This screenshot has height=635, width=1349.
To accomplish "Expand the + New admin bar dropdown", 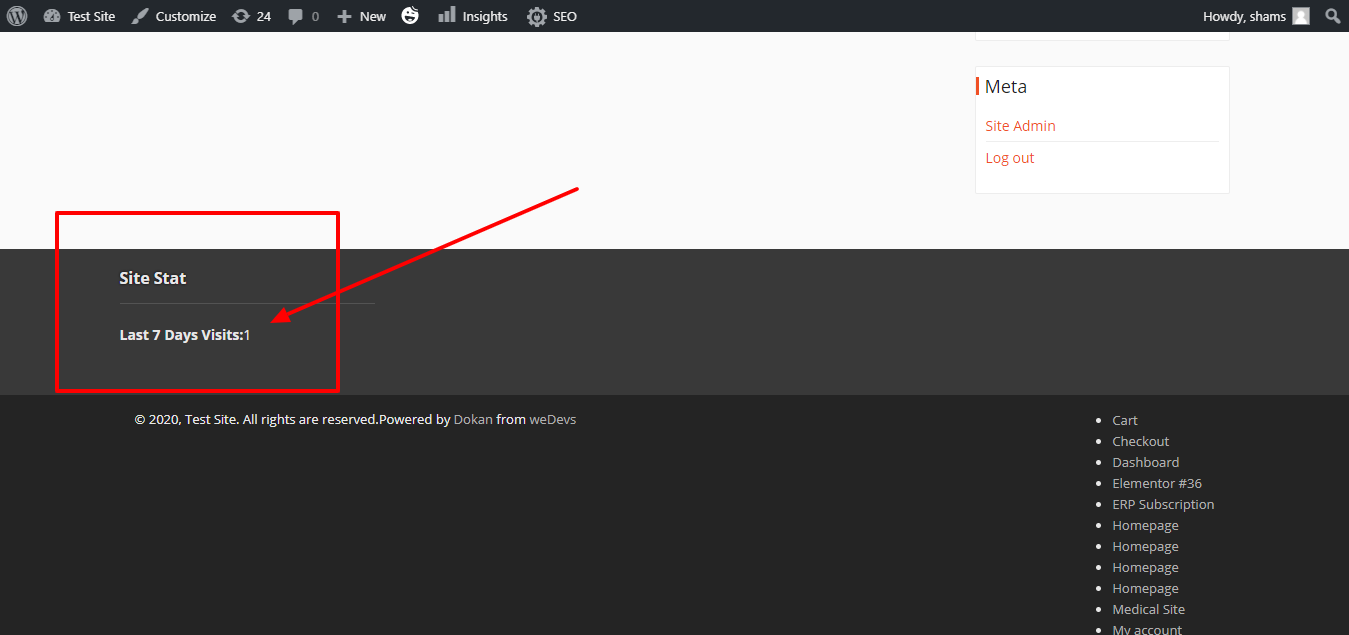I will pyautogui.click(x=361, y=15).
